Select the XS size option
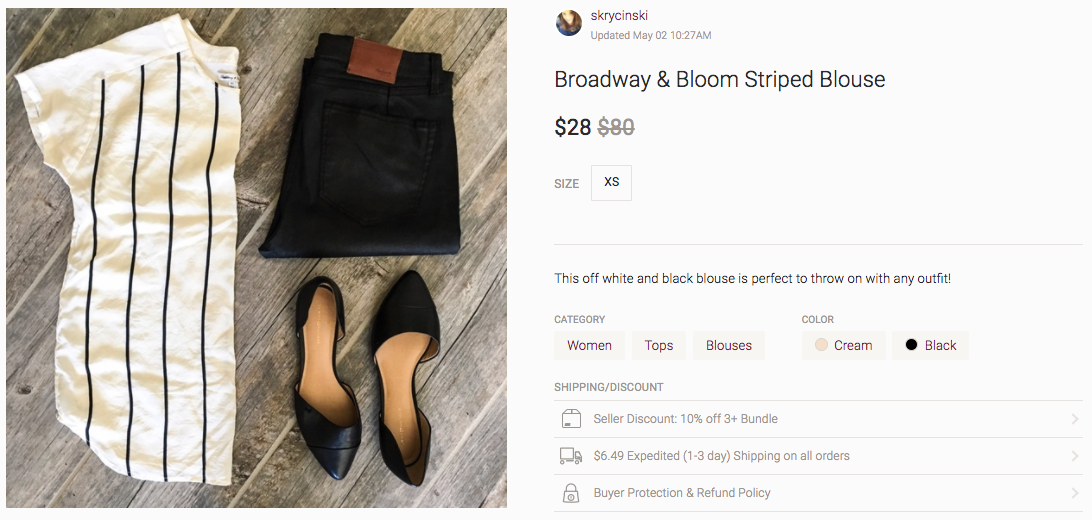Image resolution: width=1092 pixels, height=520 pixels. (611, 182)
